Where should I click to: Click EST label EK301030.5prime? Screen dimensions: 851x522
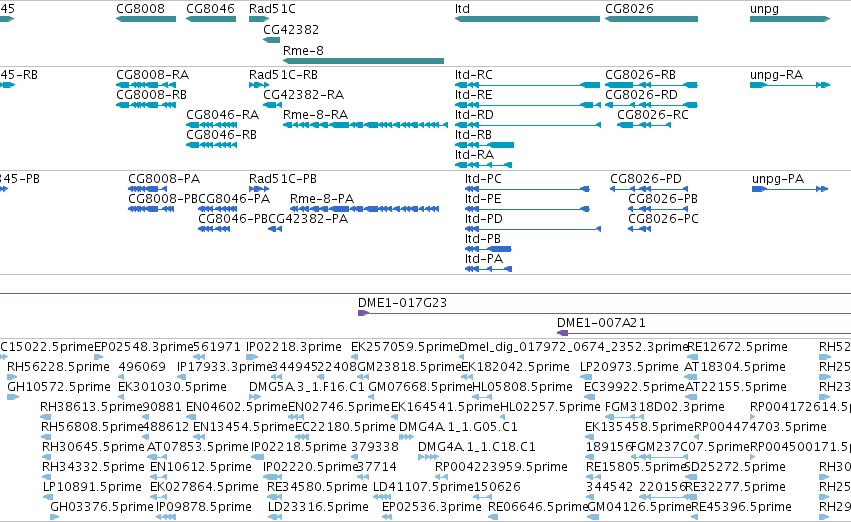(172, 387)
